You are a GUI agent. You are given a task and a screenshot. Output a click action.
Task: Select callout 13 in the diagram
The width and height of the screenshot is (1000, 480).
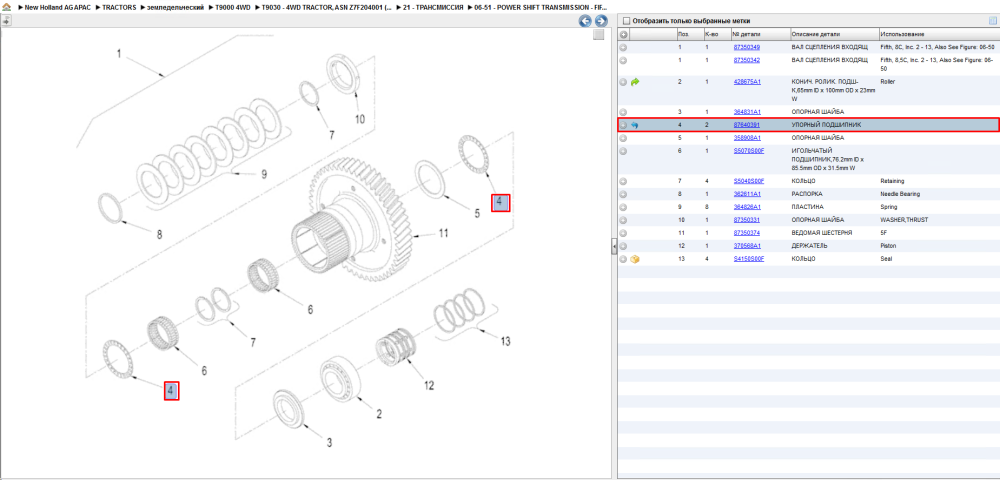pyautogui.click(x=504, y=342)
